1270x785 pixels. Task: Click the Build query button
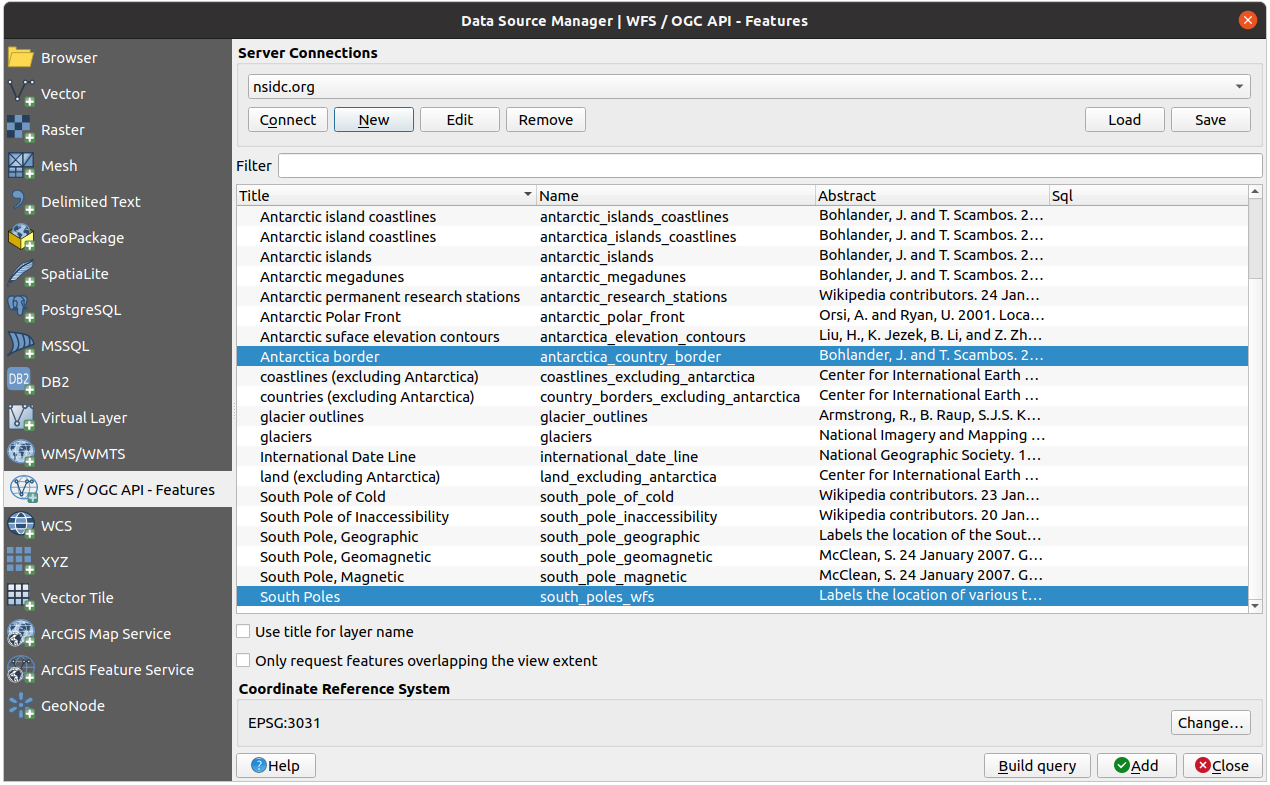click(x=1037, y=766)
